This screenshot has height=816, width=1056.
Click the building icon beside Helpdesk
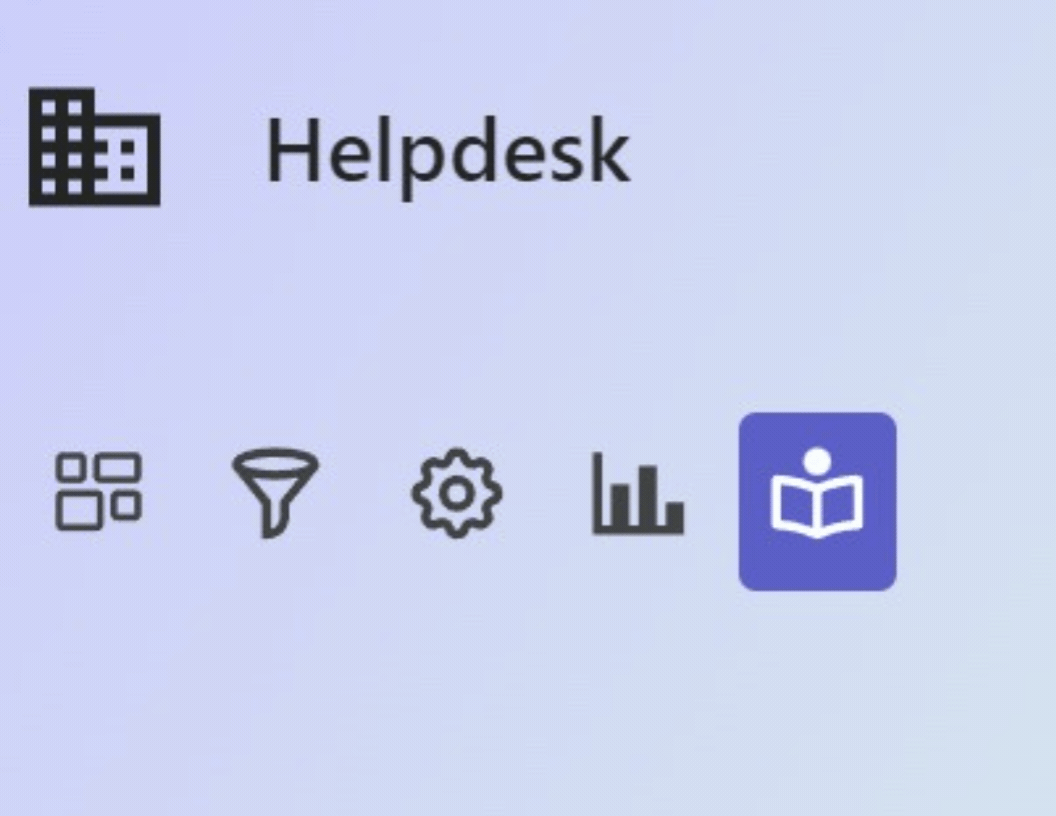coord(94,147)
